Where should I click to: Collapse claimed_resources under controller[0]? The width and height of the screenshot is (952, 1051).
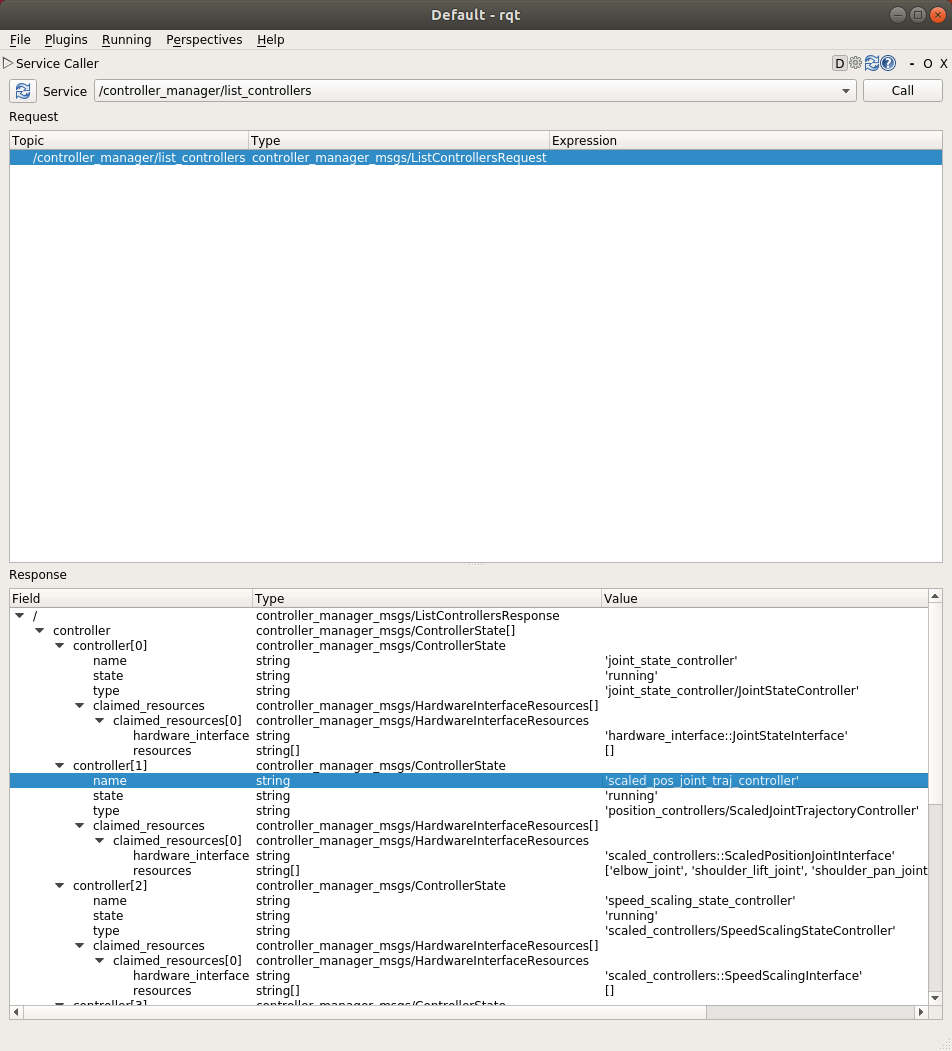pyautogui.click(x=80, y=706)
